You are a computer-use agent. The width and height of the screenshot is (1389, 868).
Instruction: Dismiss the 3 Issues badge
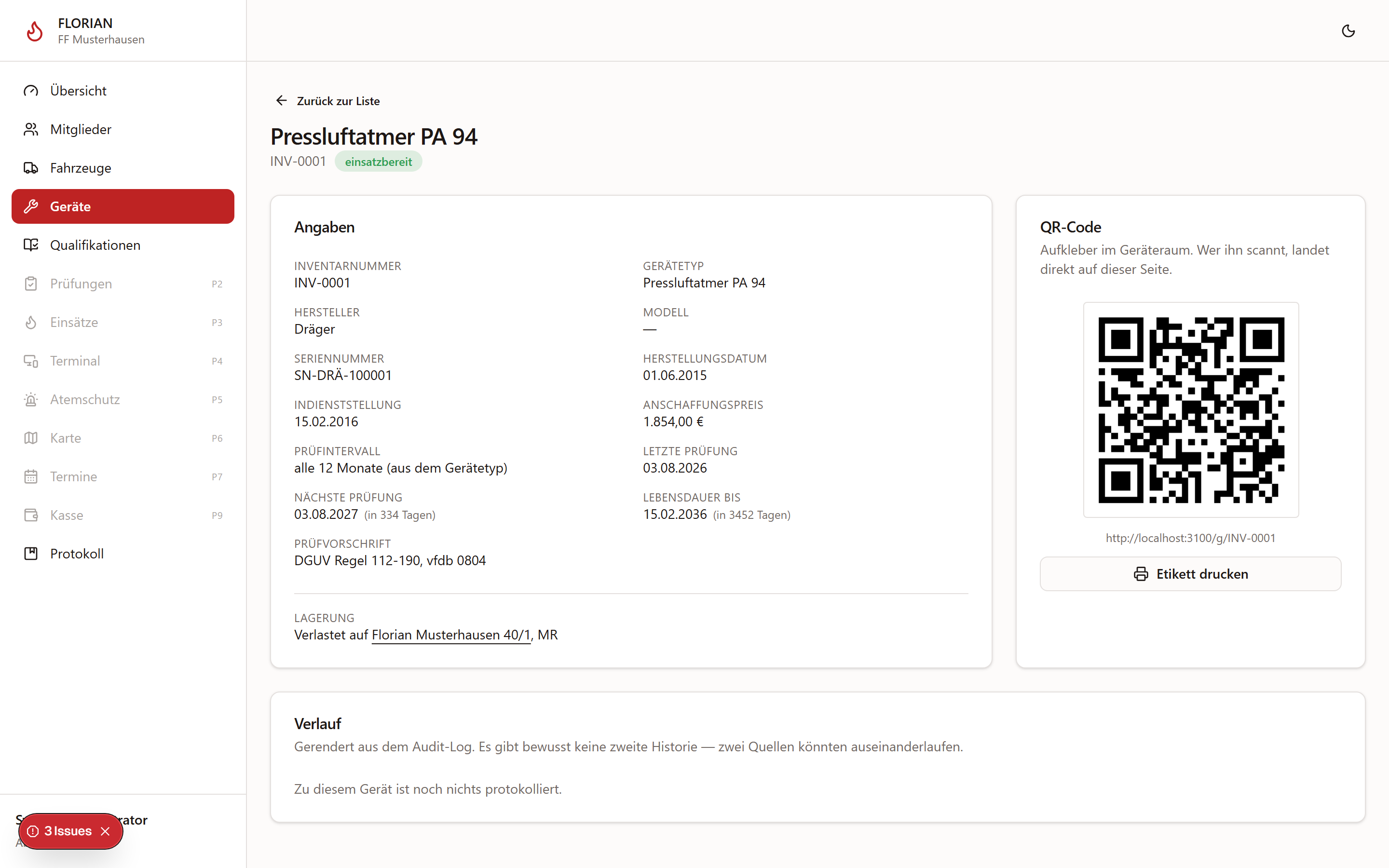(x=105, y=831)
